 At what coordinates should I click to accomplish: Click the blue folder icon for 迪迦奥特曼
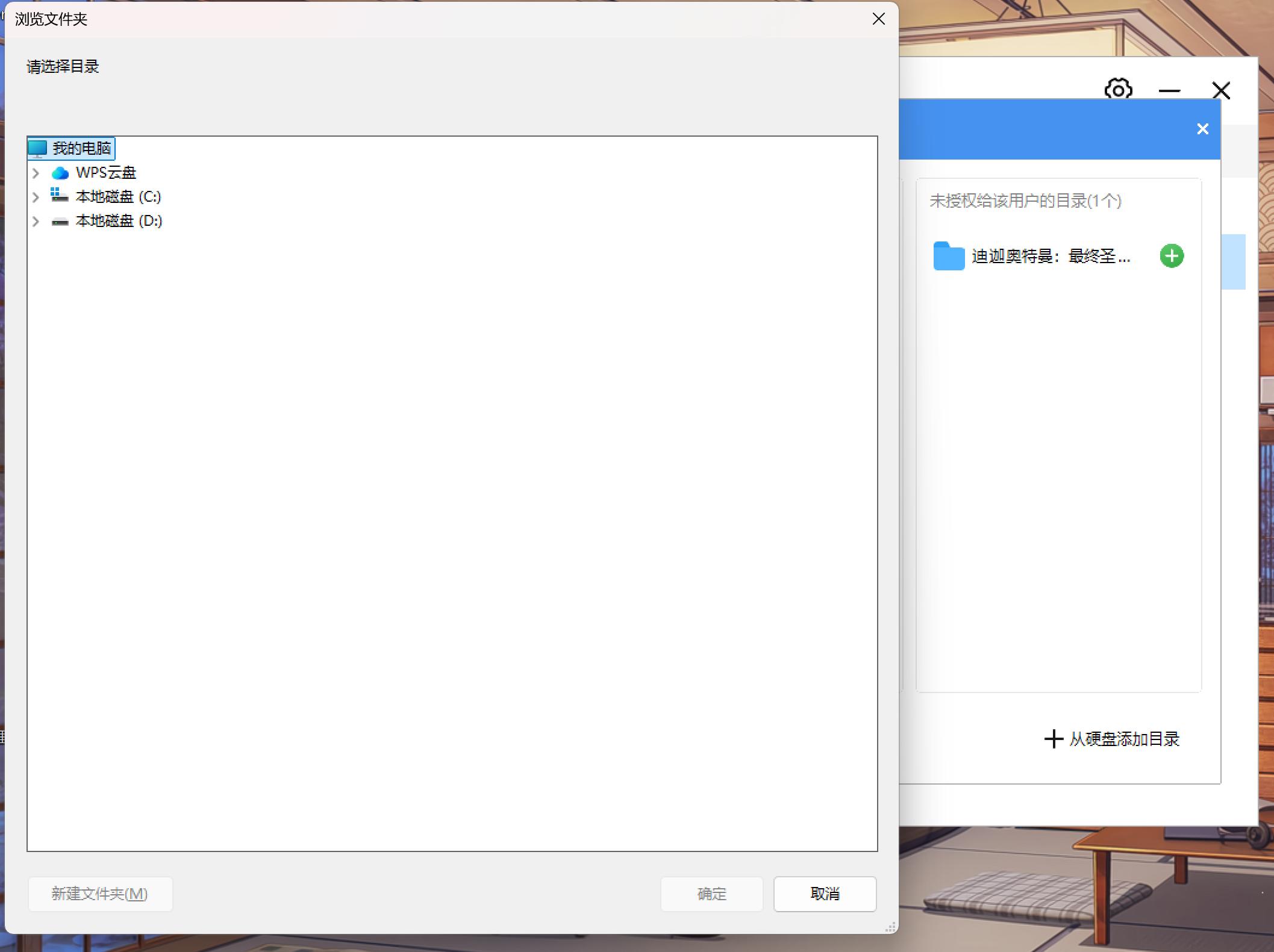[x=949, y=256]
